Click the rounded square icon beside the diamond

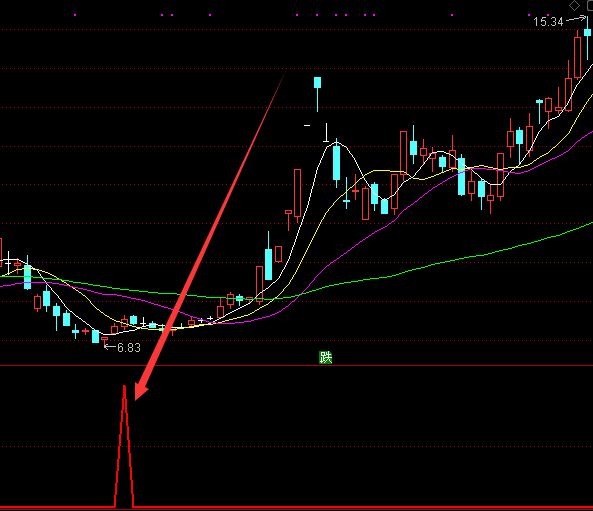pyautogui.click(x=590, y=5)
